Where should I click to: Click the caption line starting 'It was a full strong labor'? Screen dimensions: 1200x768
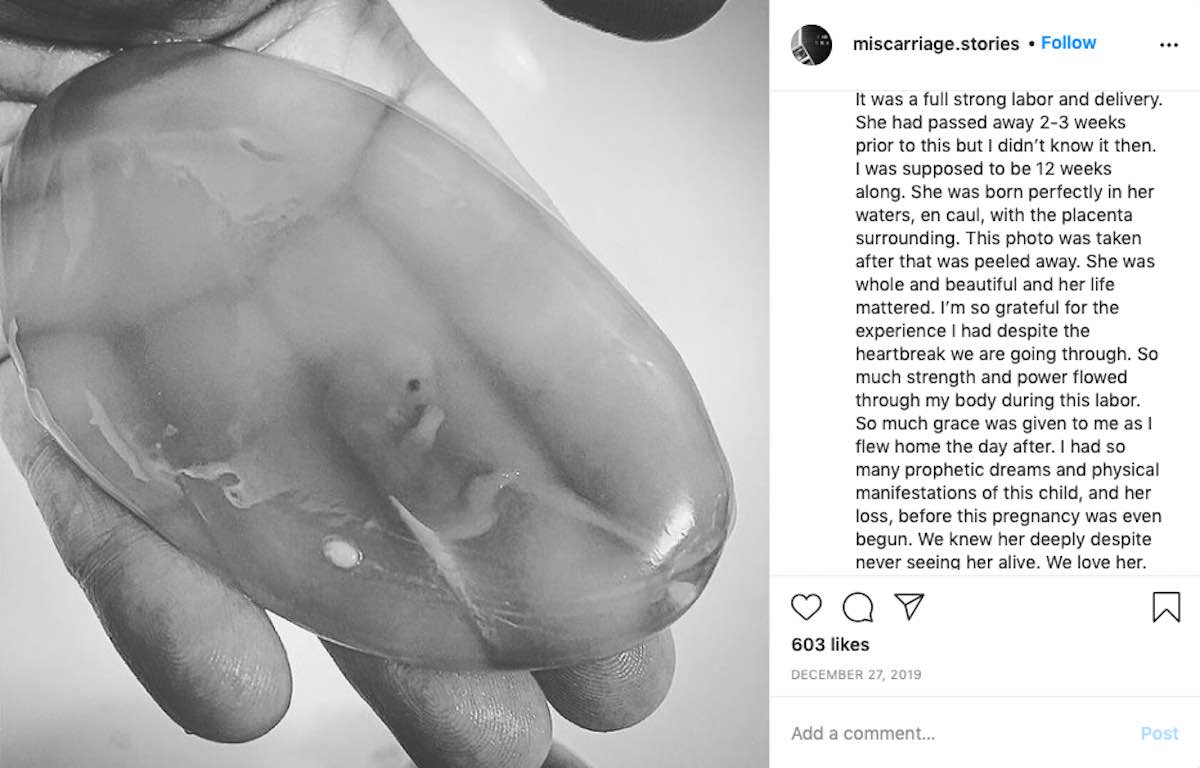[1009, 100]
